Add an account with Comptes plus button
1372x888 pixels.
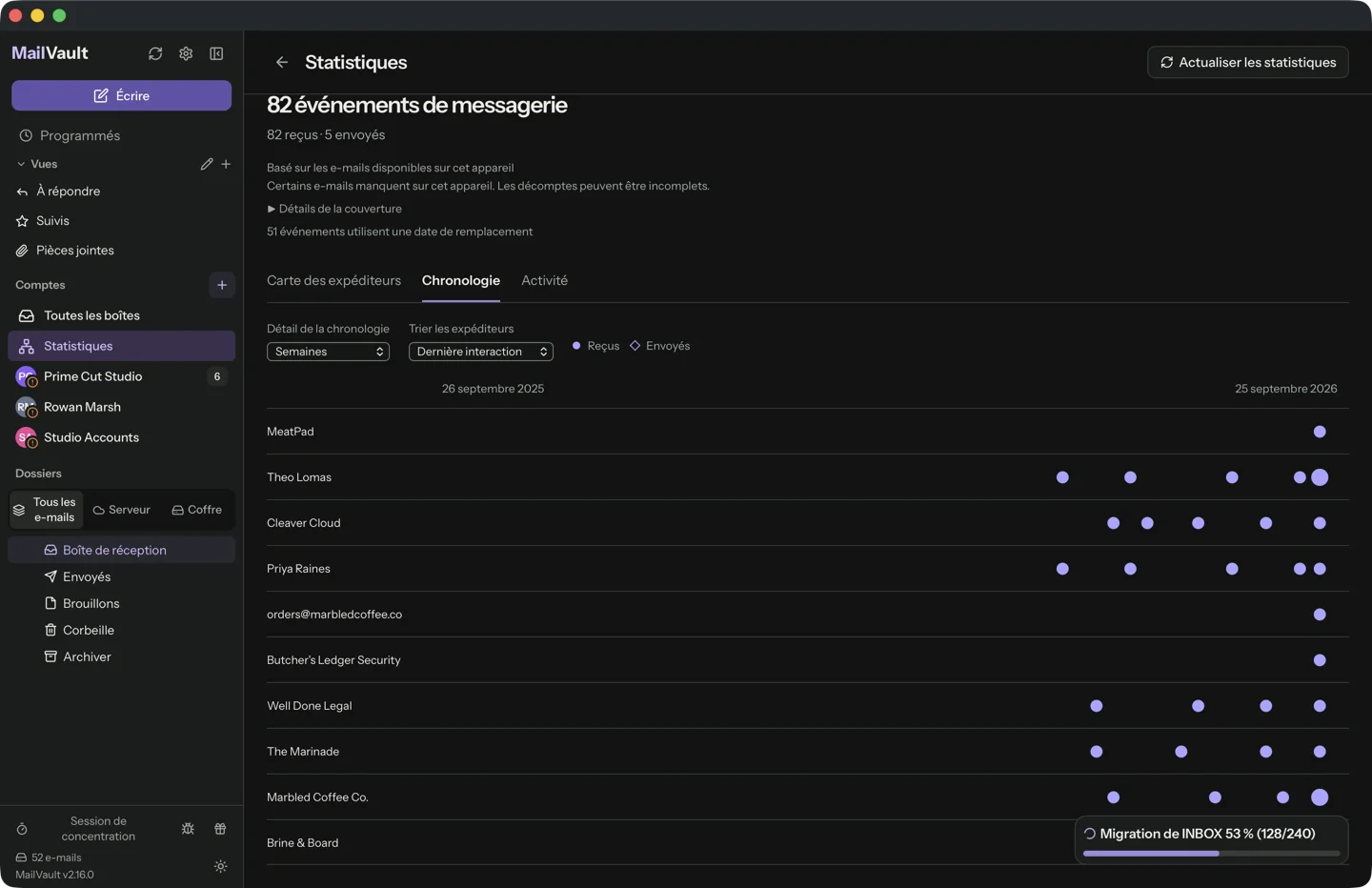(x=222, y=285)
